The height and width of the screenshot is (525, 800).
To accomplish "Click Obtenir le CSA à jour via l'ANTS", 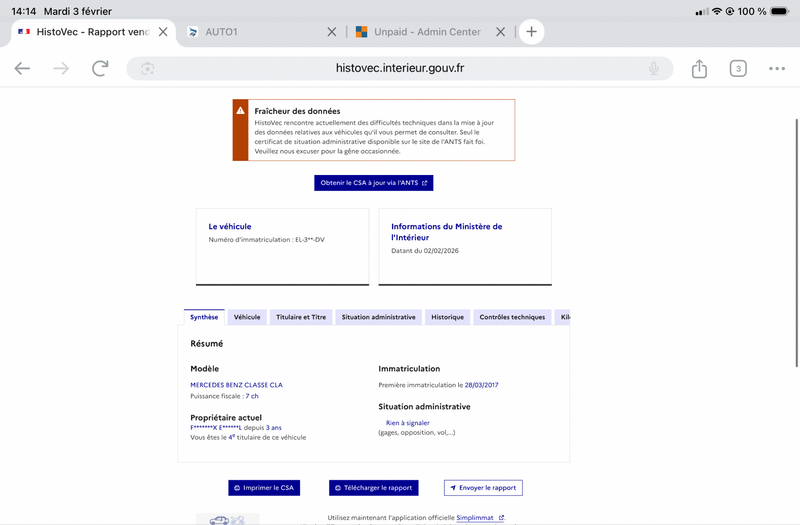I will (373, 183).
